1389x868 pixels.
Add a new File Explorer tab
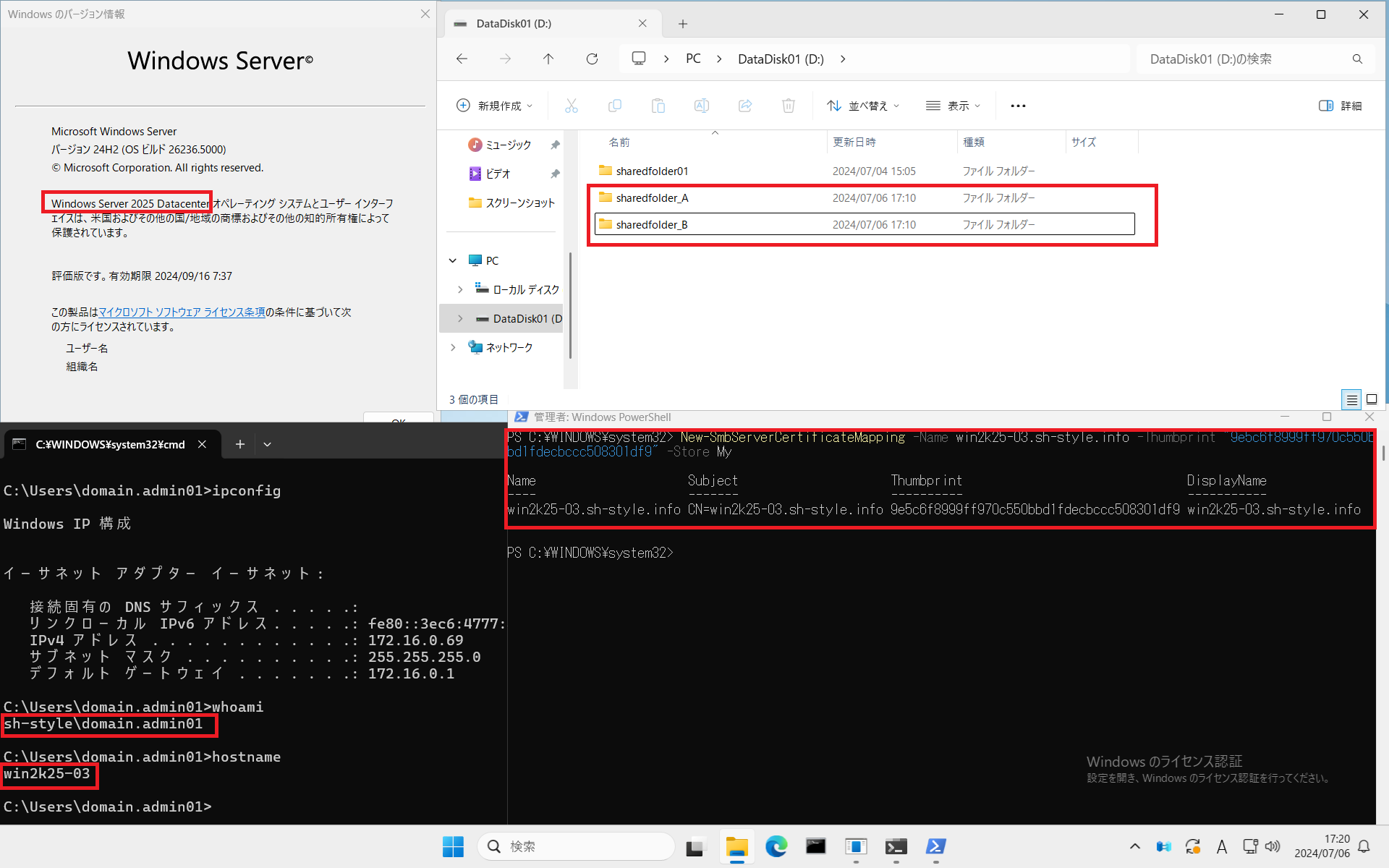(x=682, y=24)
